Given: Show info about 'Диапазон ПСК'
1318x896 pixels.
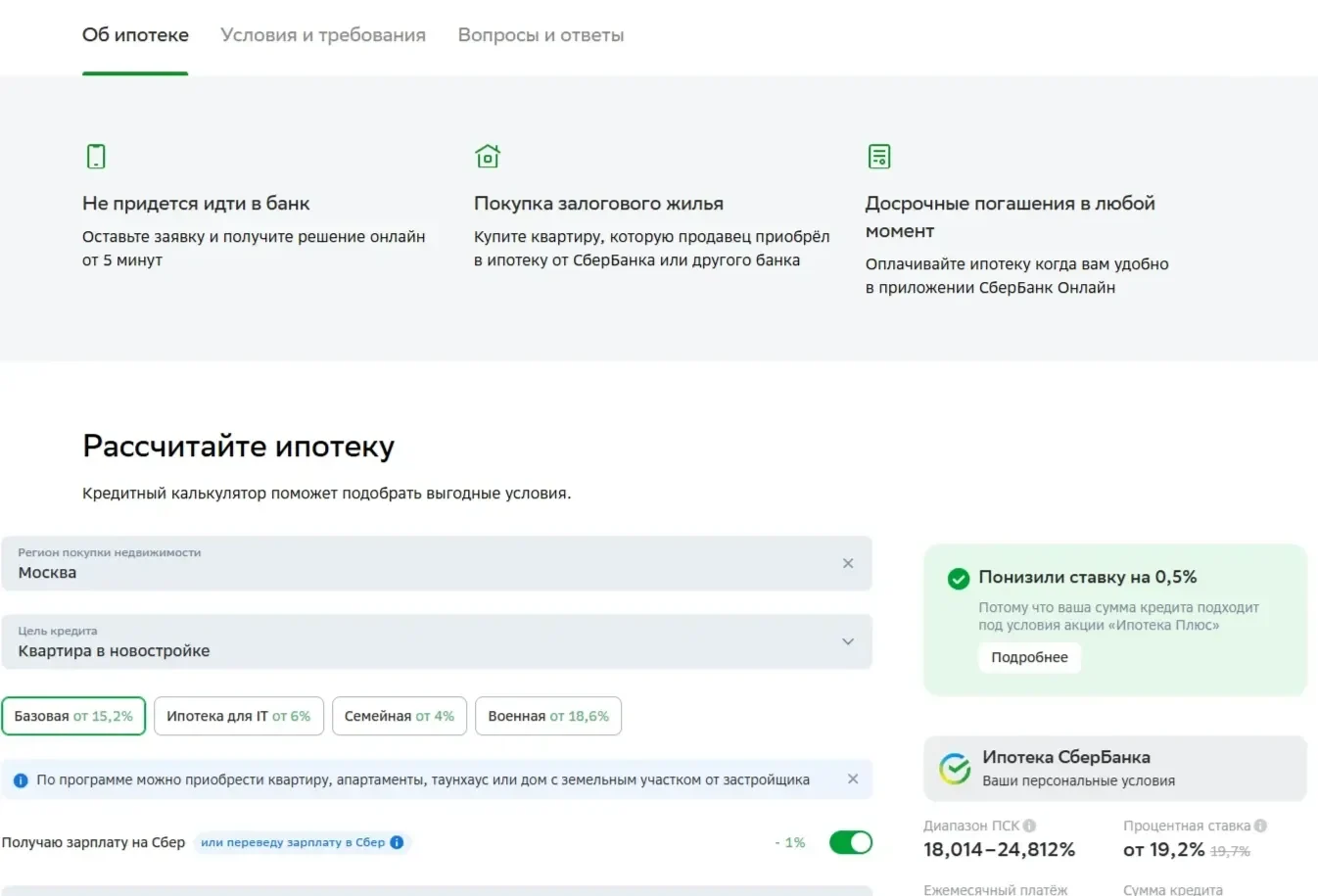Looking at the screenshot, I should (1029, 825).
